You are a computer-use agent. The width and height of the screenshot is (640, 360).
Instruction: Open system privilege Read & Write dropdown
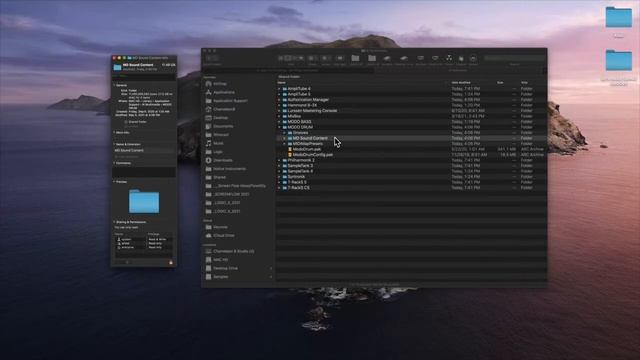[159, 239]
